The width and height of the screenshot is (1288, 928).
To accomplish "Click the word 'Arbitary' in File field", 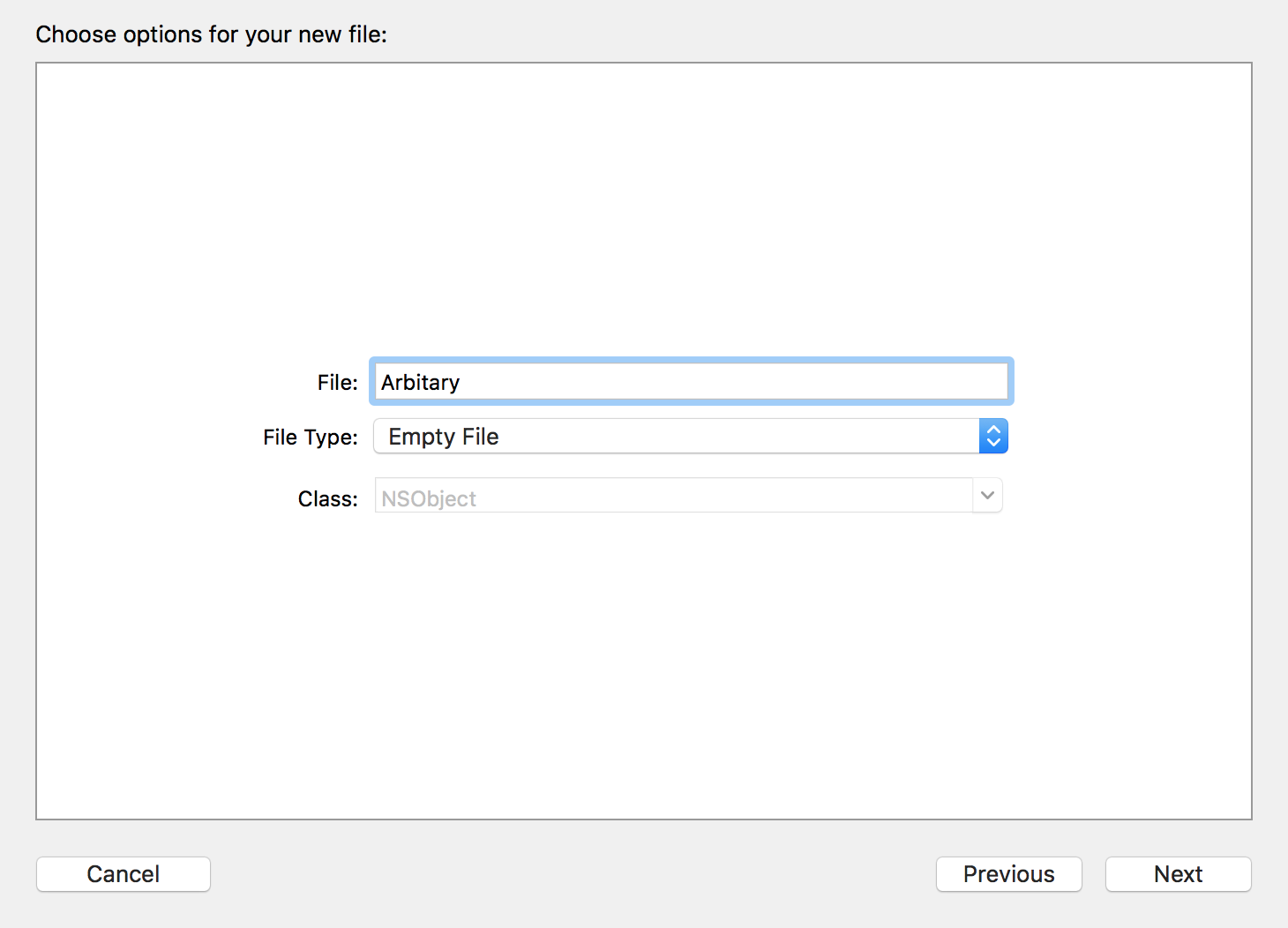I will point(420,382).
